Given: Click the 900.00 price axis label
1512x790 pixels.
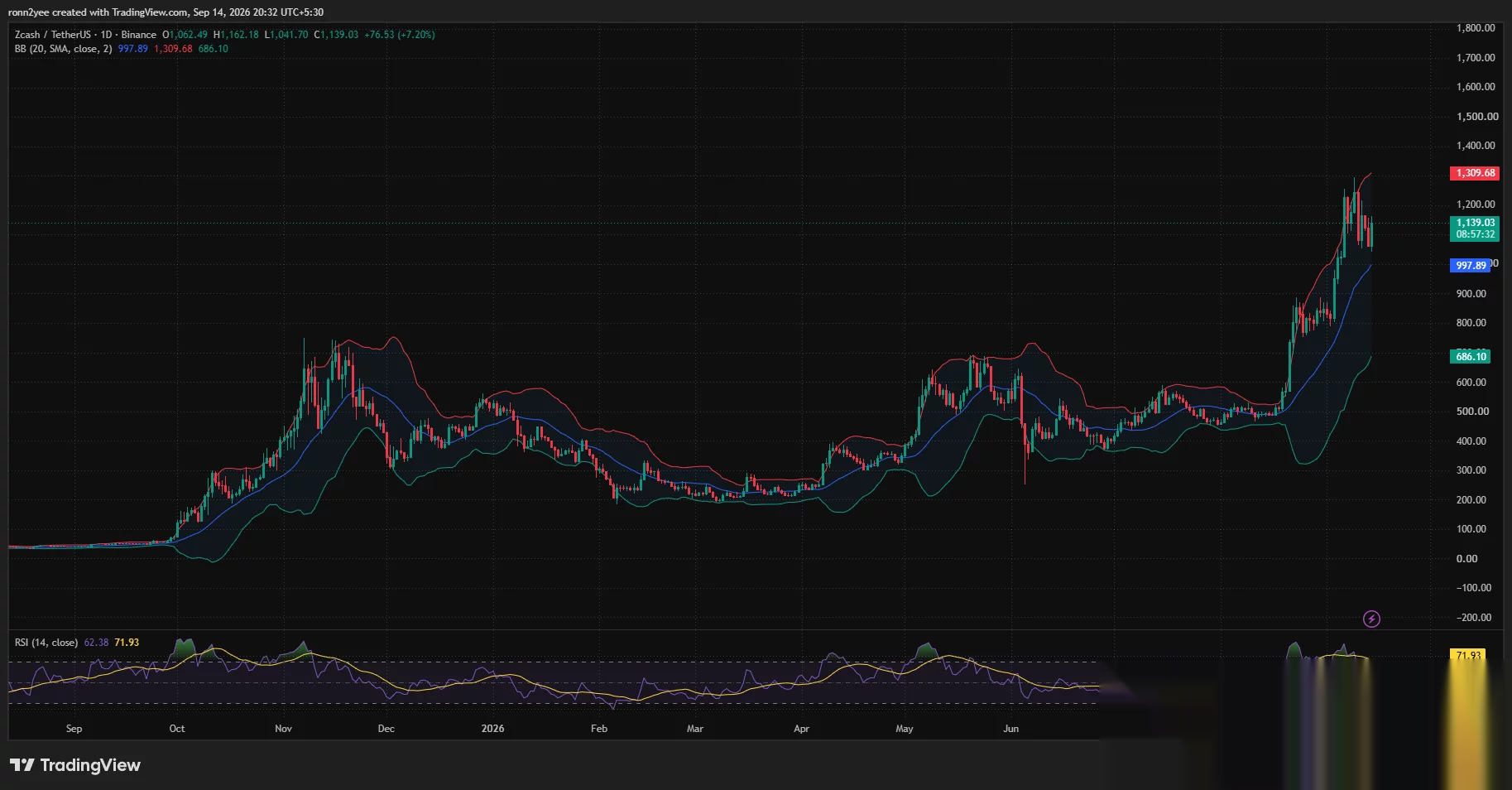Looking at the screenshot, I should point(1471,294).
